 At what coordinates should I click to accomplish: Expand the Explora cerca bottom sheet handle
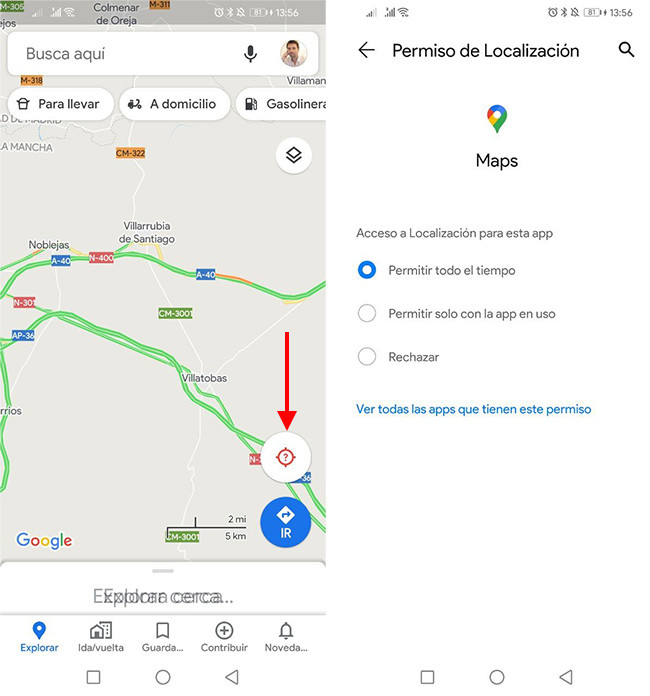coord(163,571)
